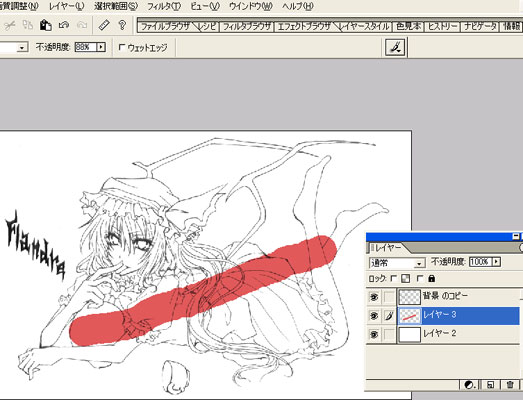This screenshot has height=400, width=523.
Task: Click the white レイヤー 2 thumbnail
Action: point(410,334)
